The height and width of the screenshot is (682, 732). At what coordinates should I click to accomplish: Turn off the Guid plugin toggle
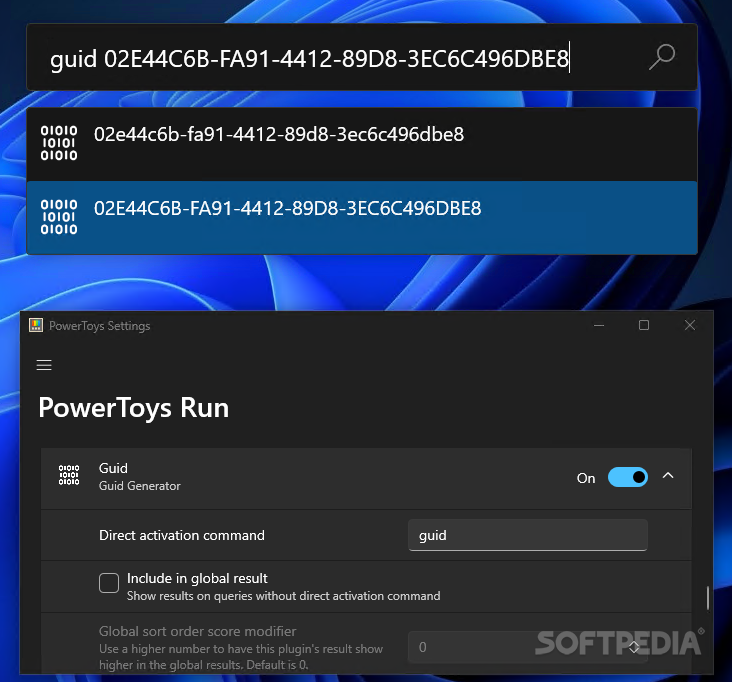pyautogui.click(x=627, y=477)
